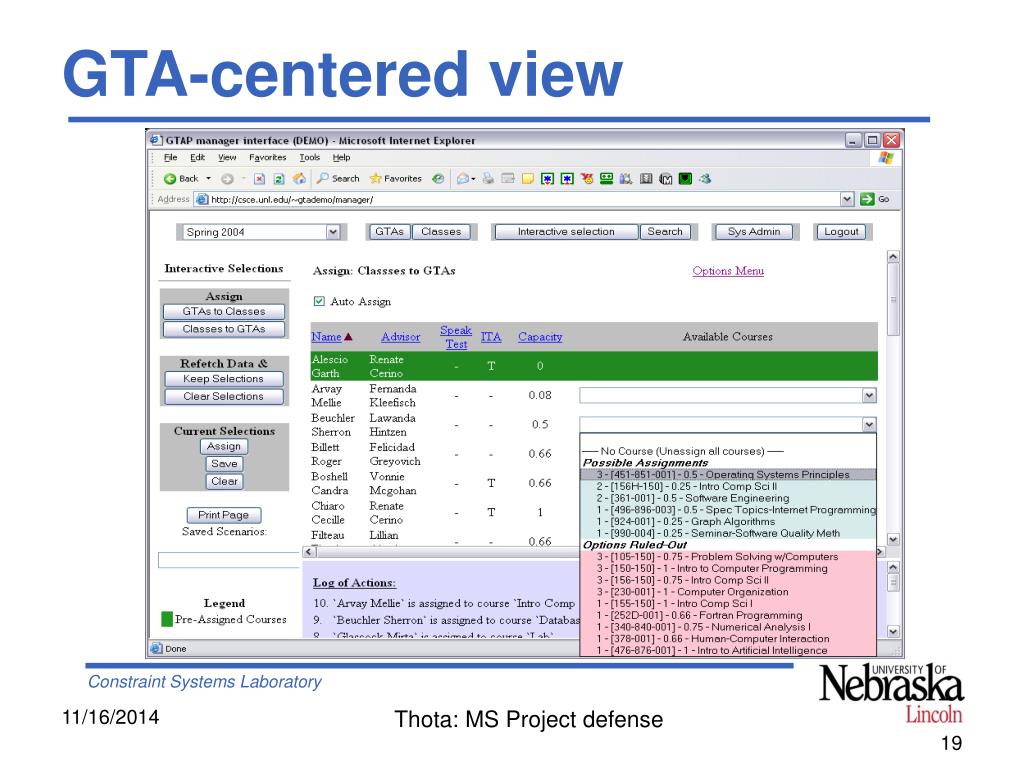Click the red ribbon medal toolbar icon

(587, 178)
